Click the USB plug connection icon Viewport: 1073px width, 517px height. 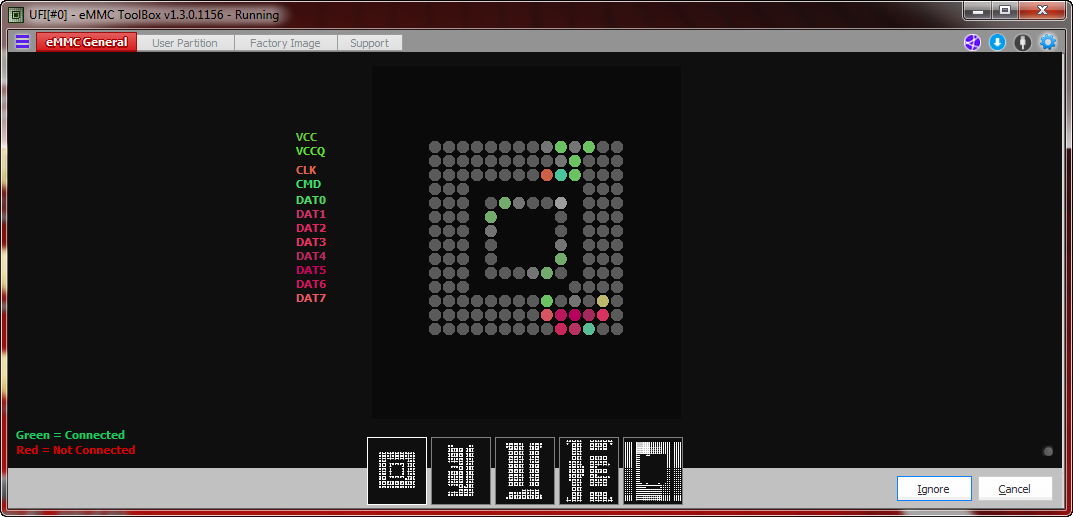1022,42
